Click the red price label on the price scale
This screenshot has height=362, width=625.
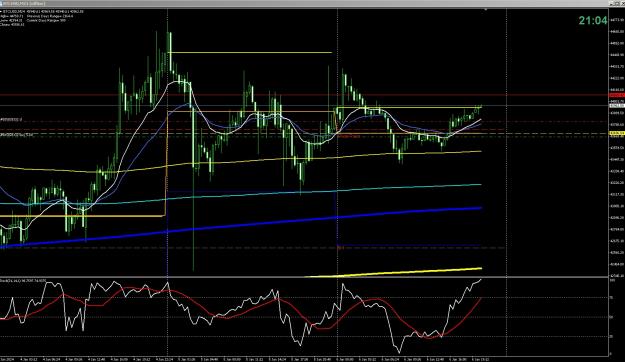pos(617,95)
